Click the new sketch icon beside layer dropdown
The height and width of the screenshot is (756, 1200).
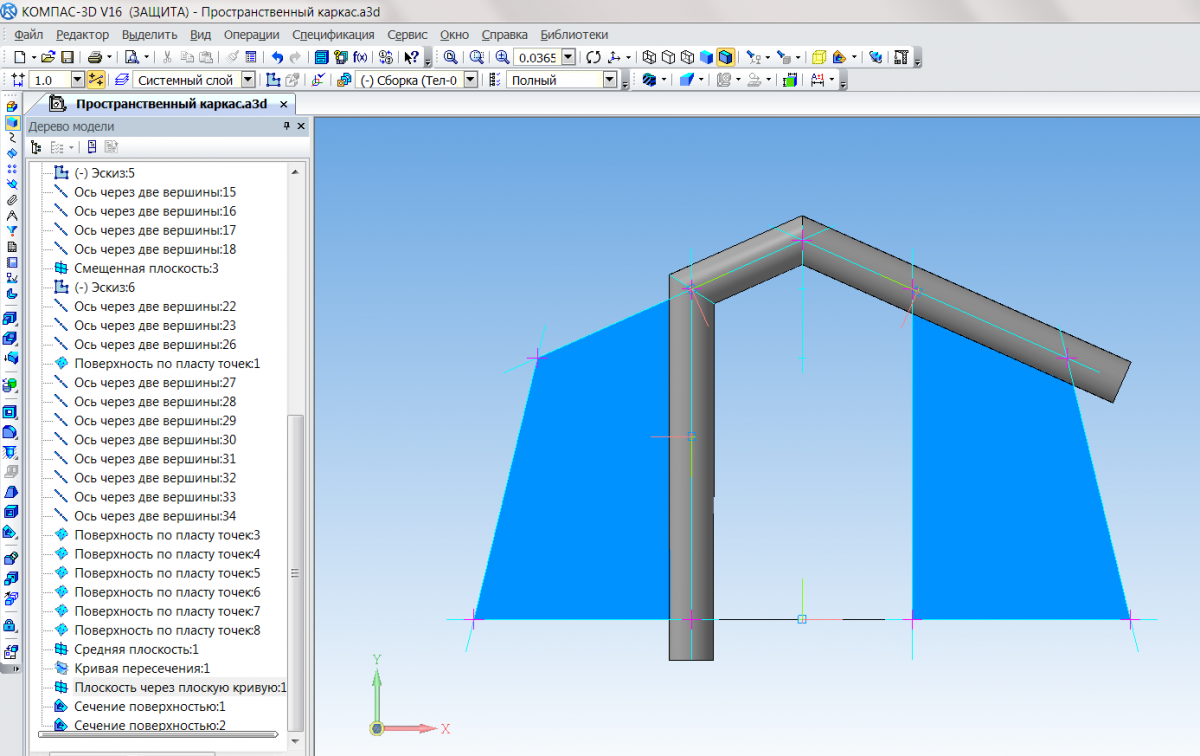[x=273, y=80]
